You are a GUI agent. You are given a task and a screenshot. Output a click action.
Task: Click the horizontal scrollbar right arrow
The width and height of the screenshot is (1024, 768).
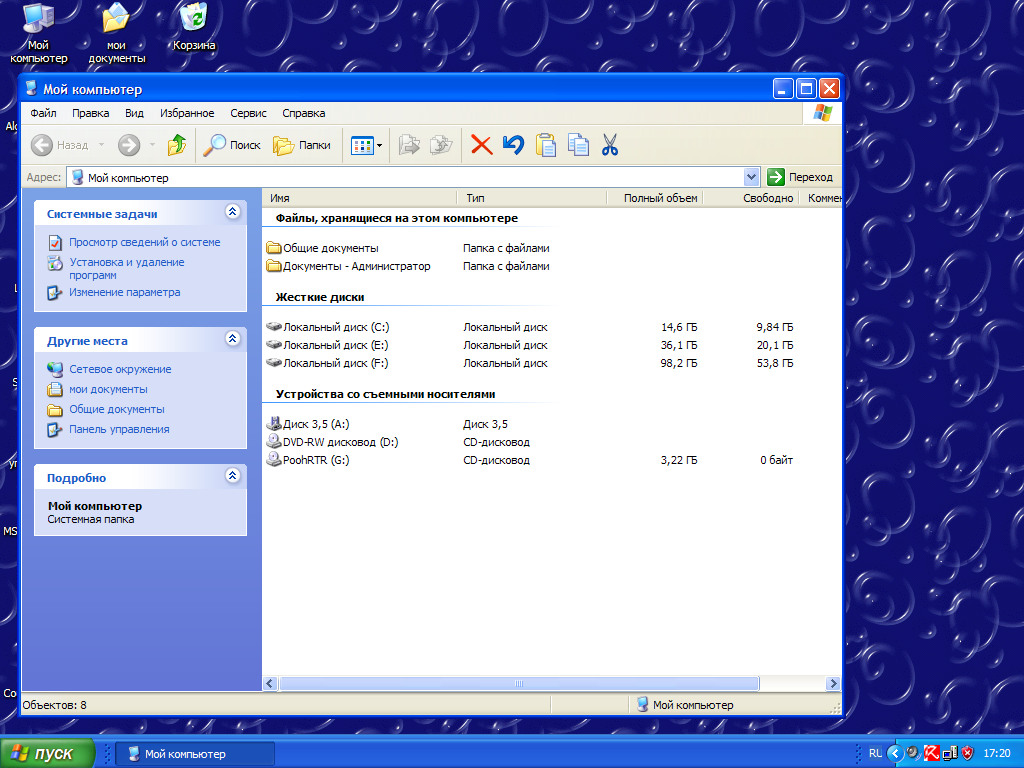(833, 684)
